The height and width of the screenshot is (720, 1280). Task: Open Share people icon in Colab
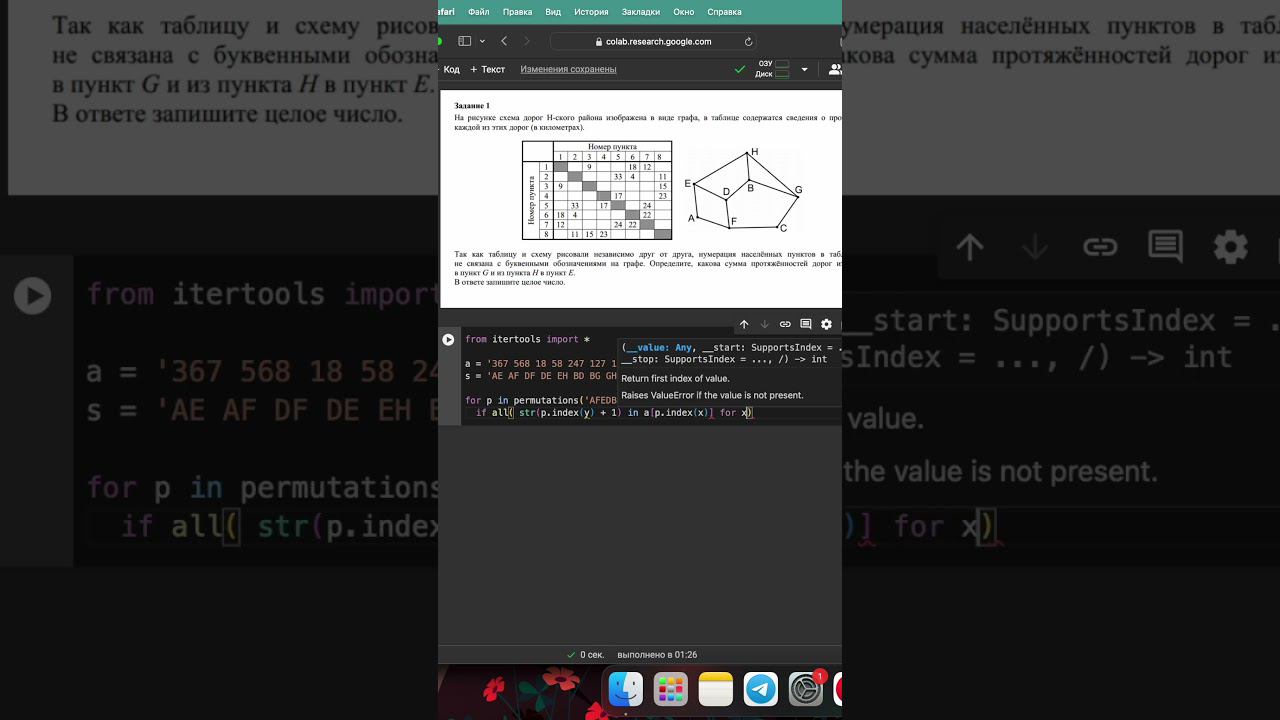point(835,69)
